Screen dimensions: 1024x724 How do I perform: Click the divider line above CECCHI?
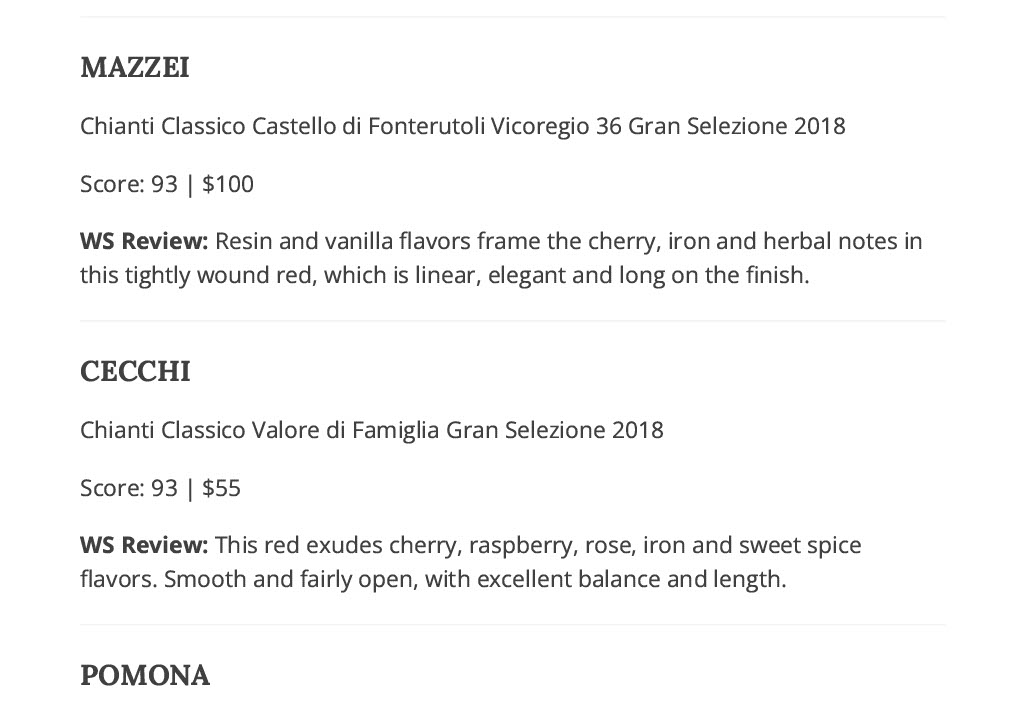[x=513, y=321]
